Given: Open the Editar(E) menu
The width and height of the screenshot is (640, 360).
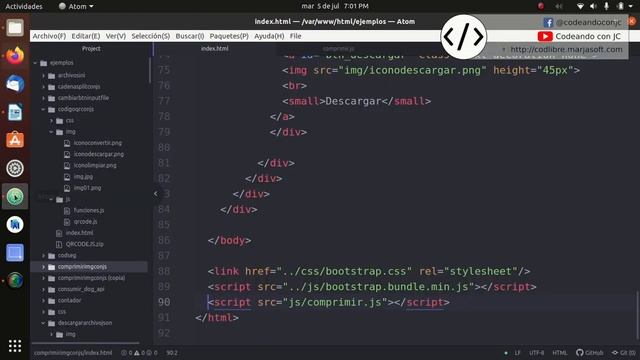Looking at the screenshot, I should (x=86, y=36).
